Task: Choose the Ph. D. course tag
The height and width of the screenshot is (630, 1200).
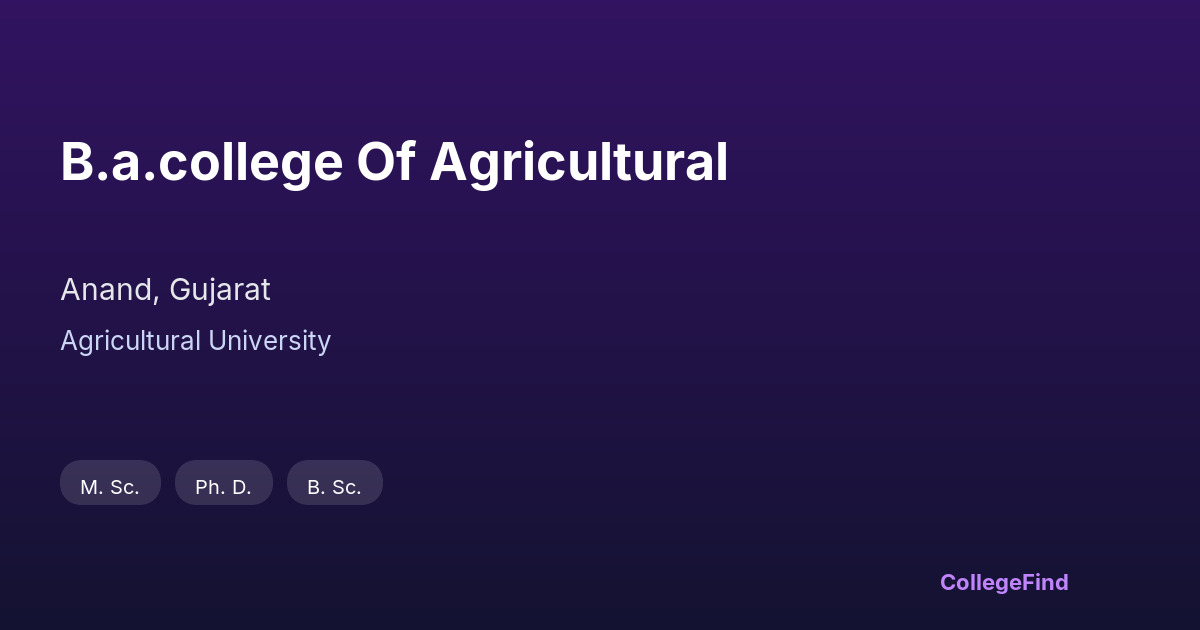Action: click(x=223, y=486)
